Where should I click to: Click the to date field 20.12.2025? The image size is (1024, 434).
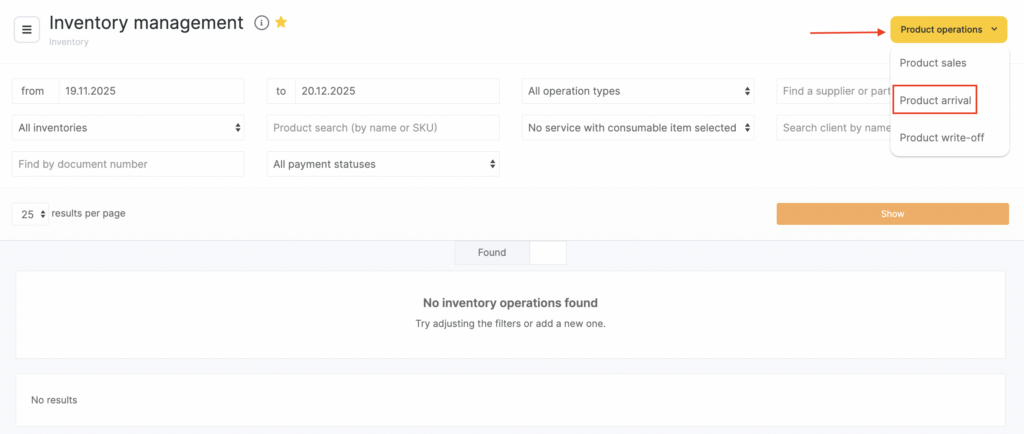pos(397,91)
